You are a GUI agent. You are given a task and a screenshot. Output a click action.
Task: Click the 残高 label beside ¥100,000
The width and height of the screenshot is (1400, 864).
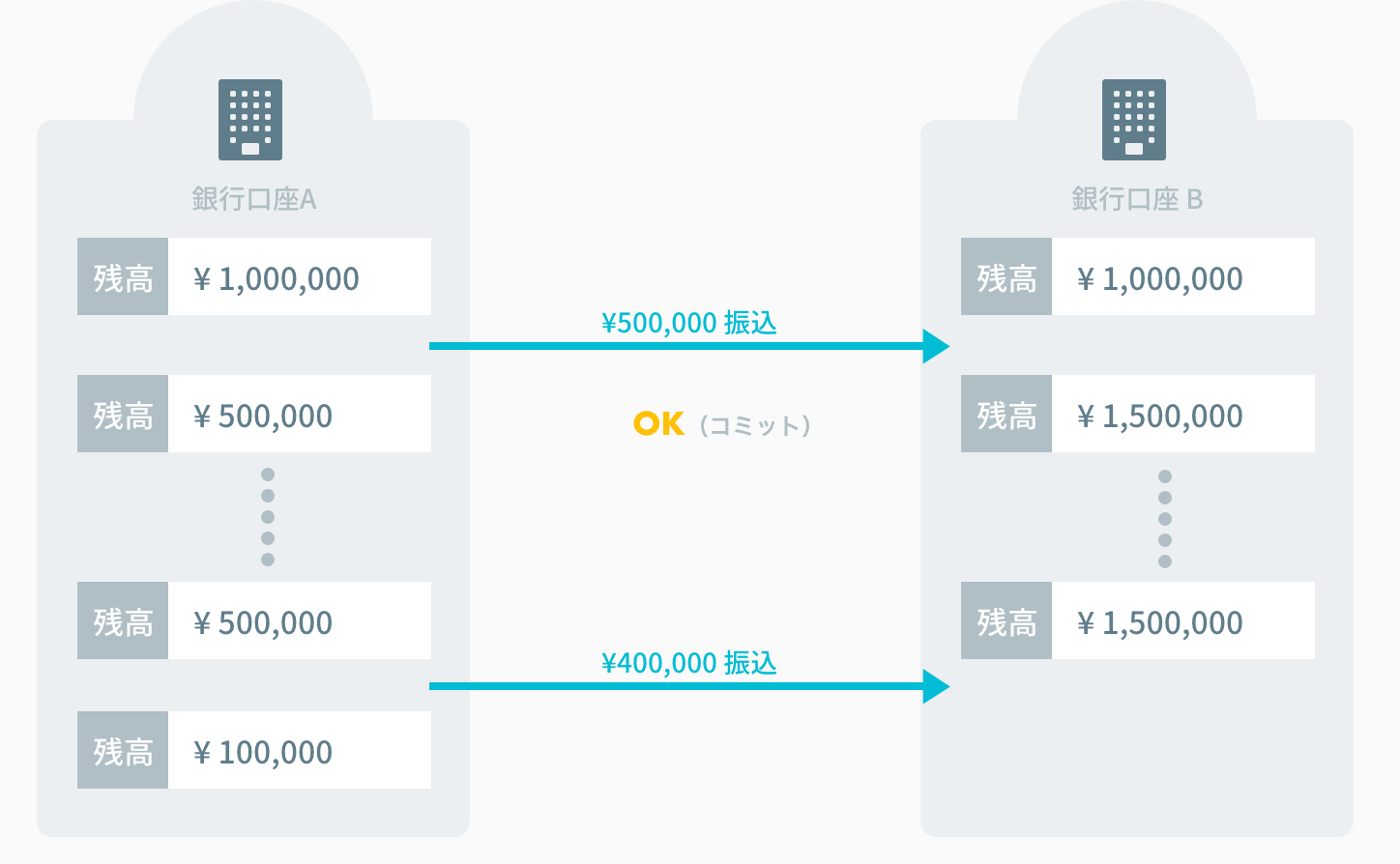coord(123,751)
